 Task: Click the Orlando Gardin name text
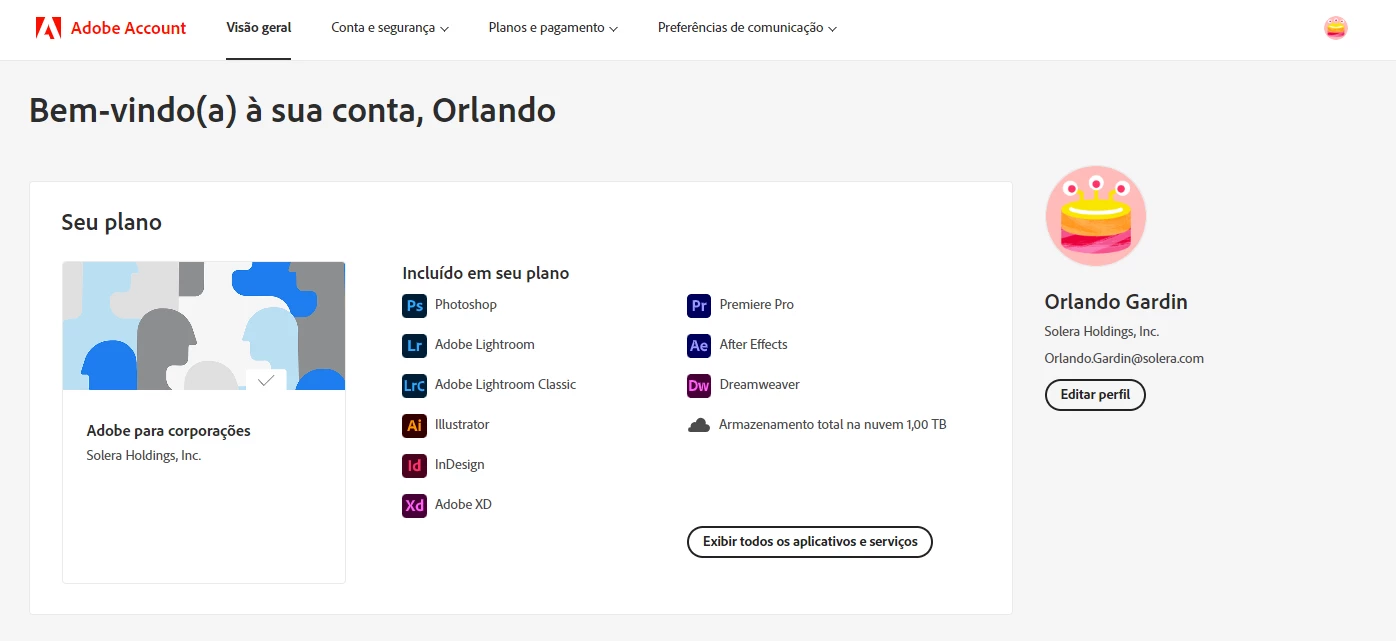pos(1116,302)
